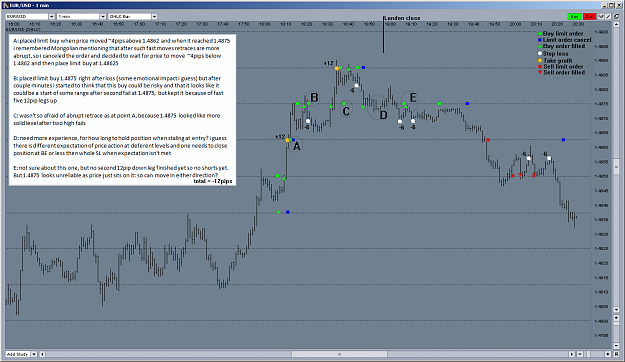Select the draw line pencil icon
This screenshot has height=362, width=625.
click(x=608, y=16)
